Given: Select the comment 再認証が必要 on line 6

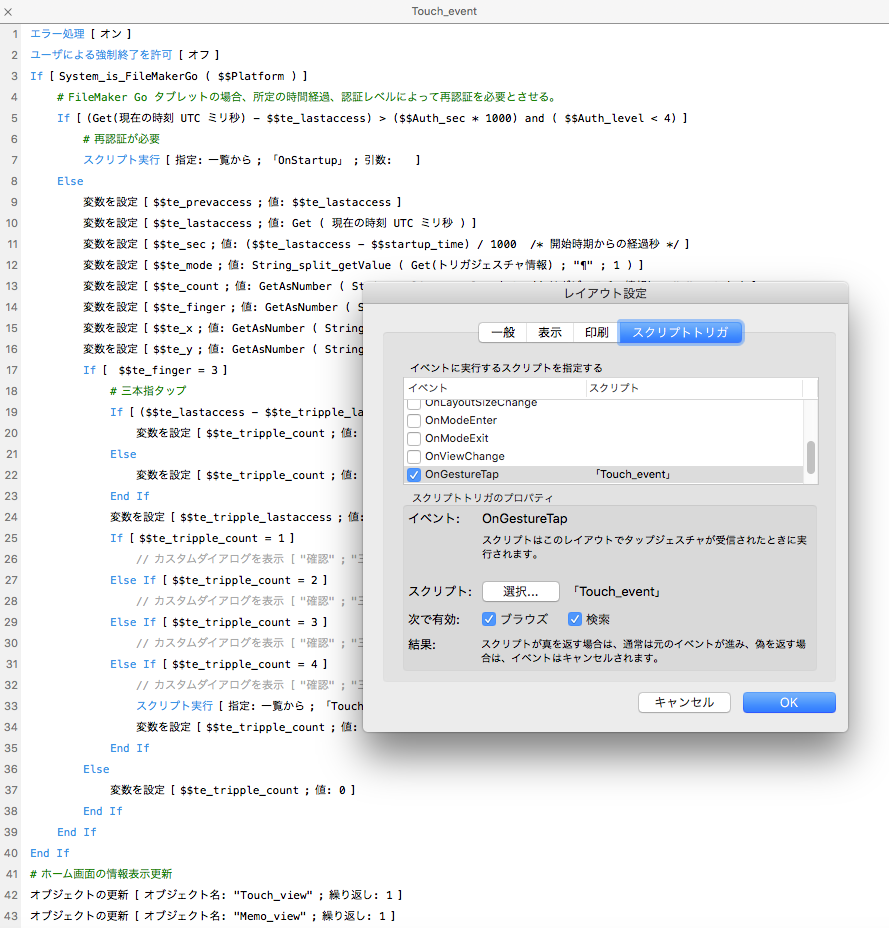Looking at the screenshot, I should click(121, 139).
